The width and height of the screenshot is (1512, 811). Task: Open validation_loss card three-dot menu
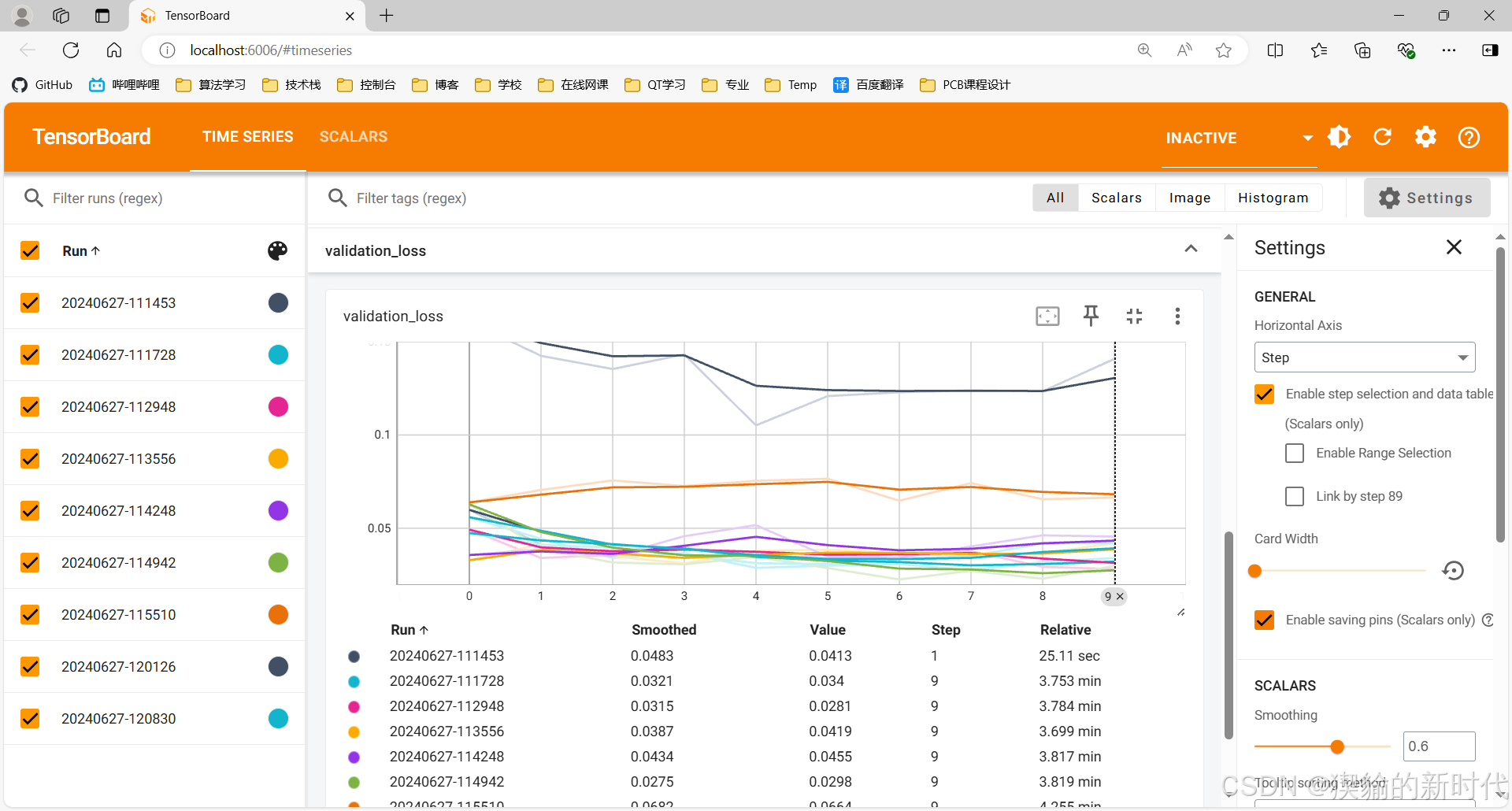[1177, 316]
